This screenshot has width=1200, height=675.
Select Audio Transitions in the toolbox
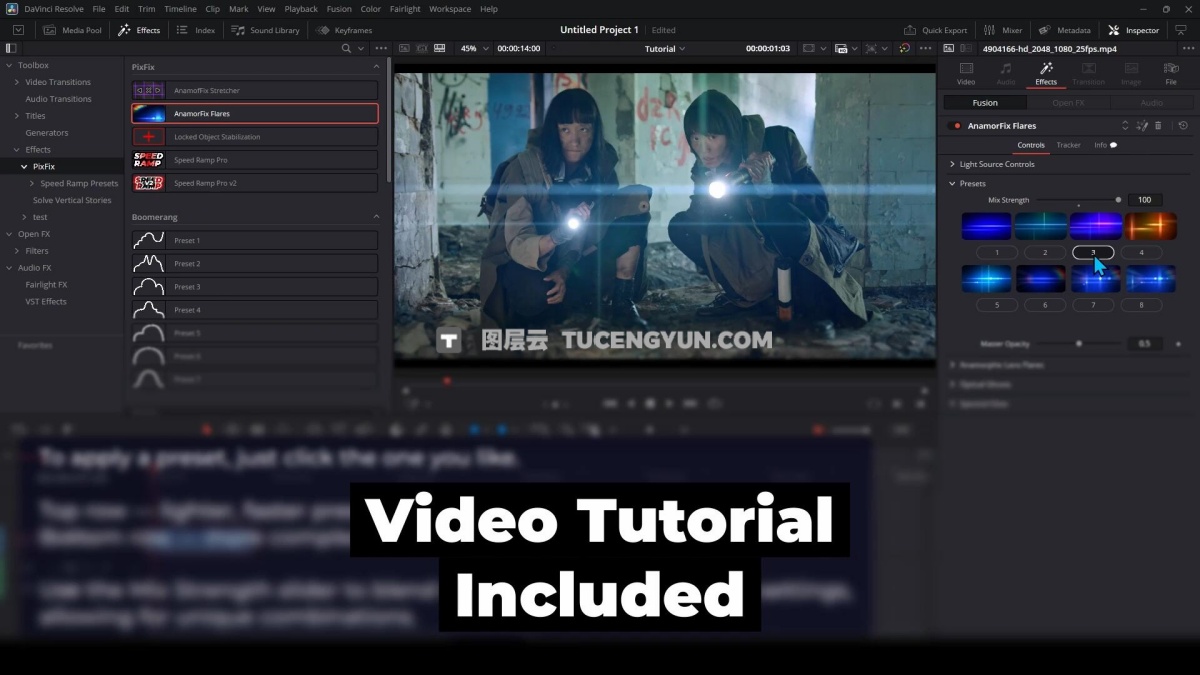pyautogui.click(x=58, y=99)
